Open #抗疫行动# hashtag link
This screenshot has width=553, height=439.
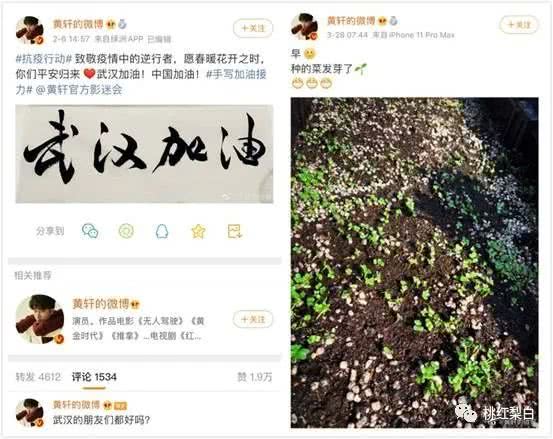pyautogui.click(x=44, y=59)
